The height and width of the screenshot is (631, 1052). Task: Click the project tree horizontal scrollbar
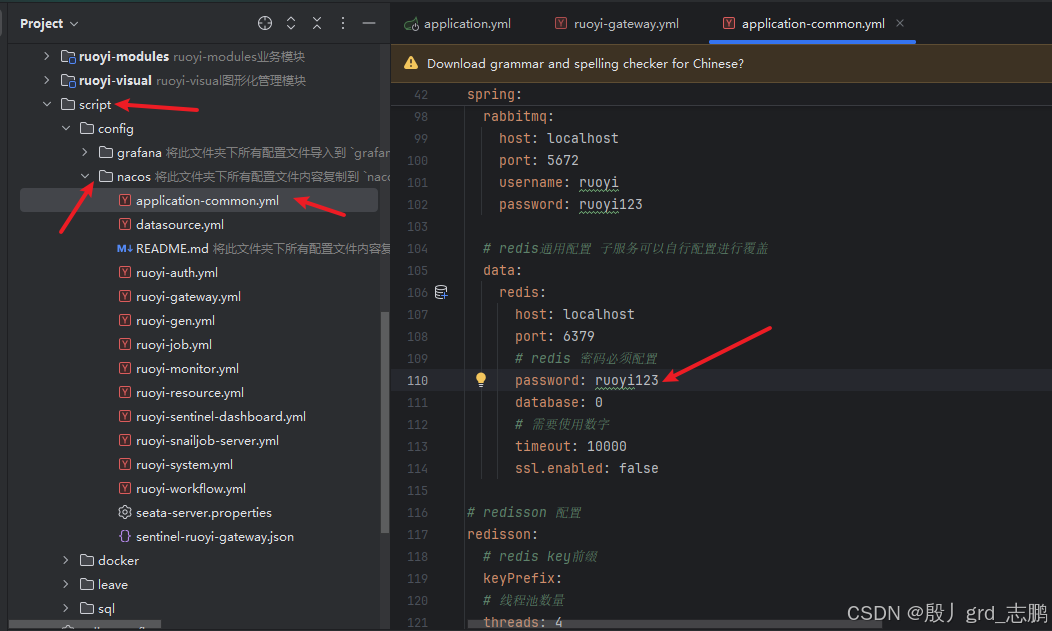[x=85, y=624]
